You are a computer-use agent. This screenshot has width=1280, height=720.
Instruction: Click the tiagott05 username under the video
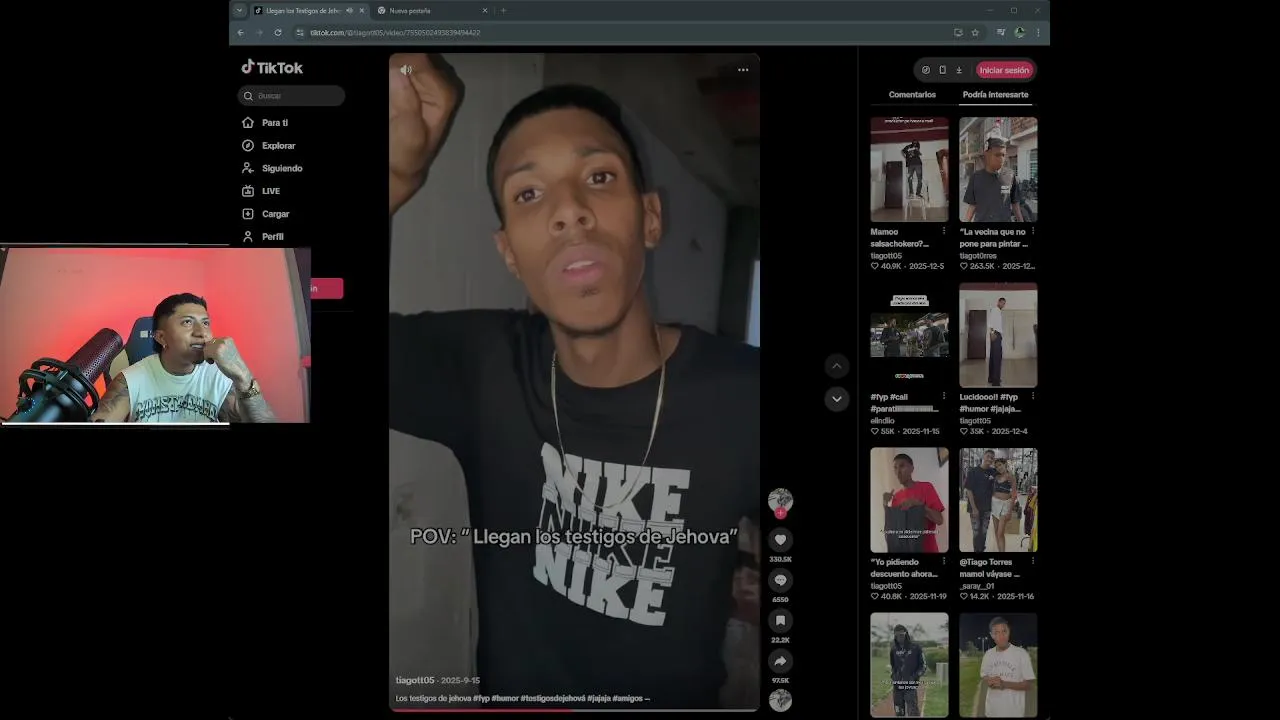pyautogui.click(x=415, y=681)
